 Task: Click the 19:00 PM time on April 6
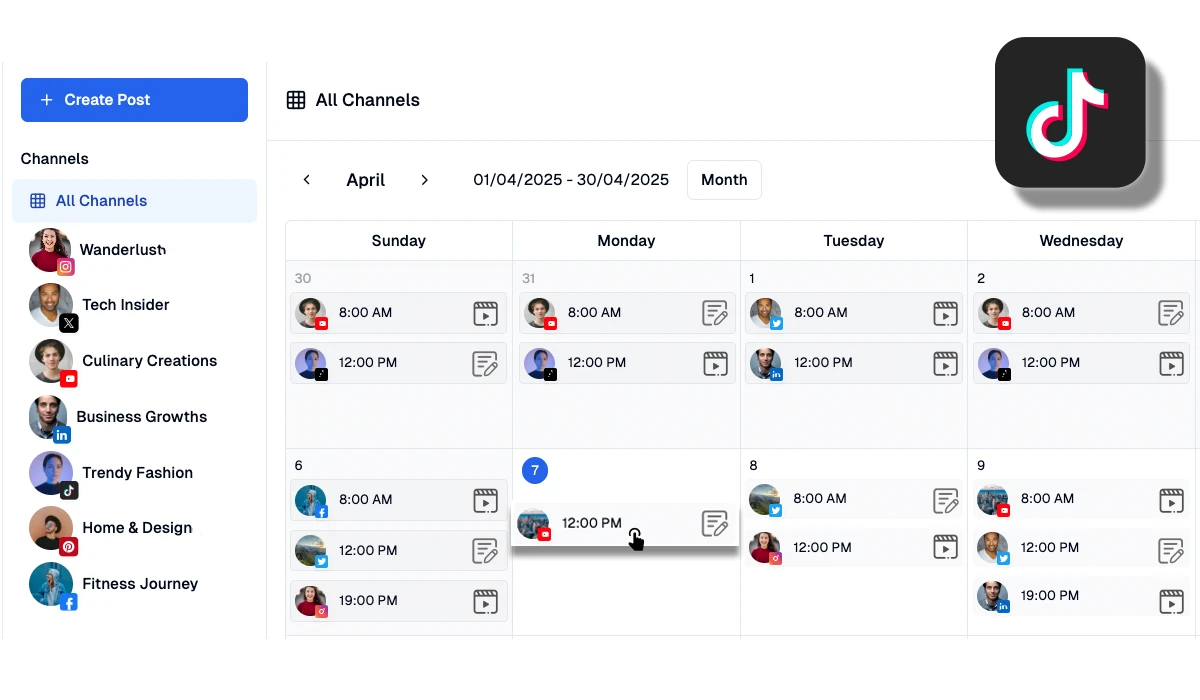click(x=368, y=601)
